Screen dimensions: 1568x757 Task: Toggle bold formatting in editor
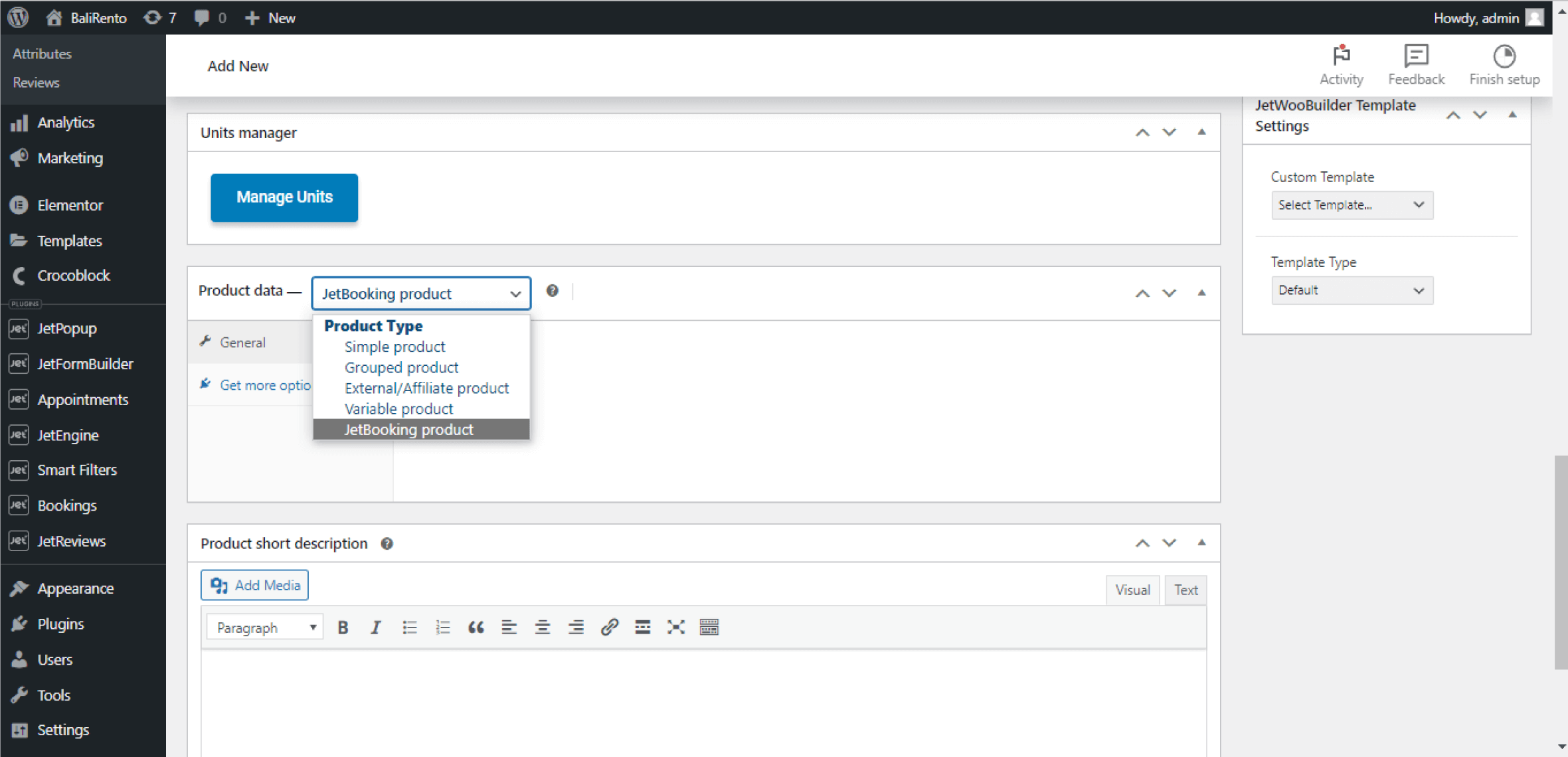343,628
